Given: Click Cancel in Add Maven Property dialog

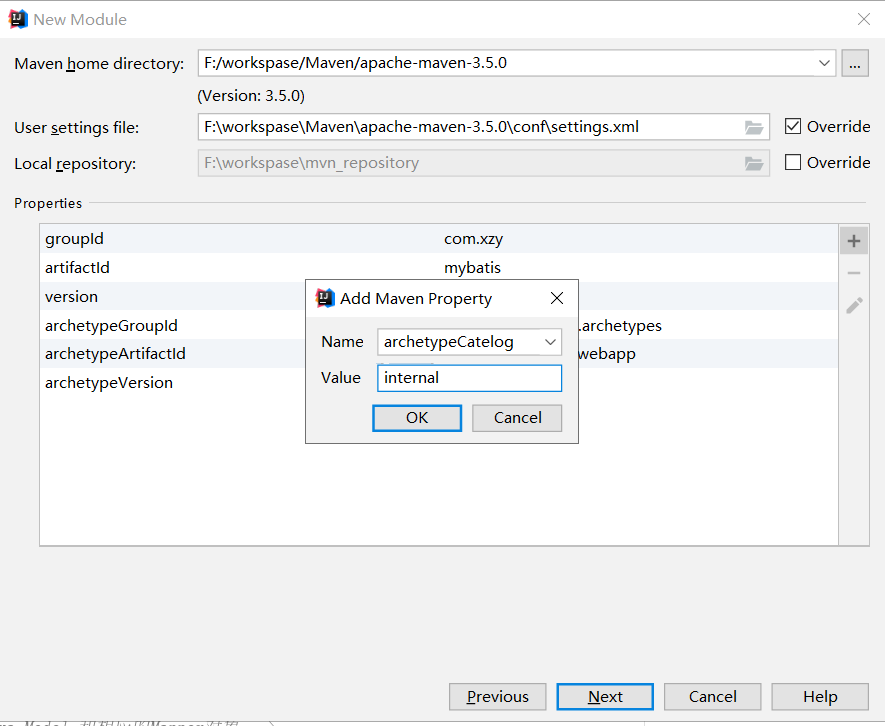Looking at the screenshot, I should pyautogui.click(x=517, y=418).
